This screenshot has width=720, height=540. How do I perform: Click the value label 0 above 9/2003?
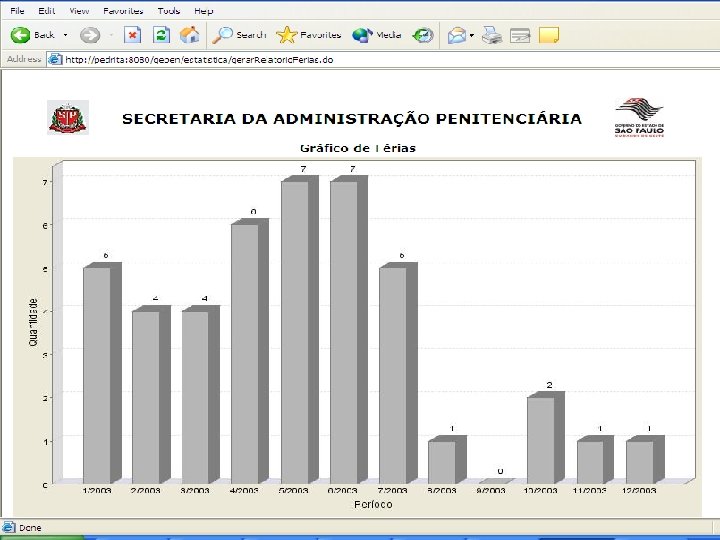pyautogui.click(x=501, y=471)
